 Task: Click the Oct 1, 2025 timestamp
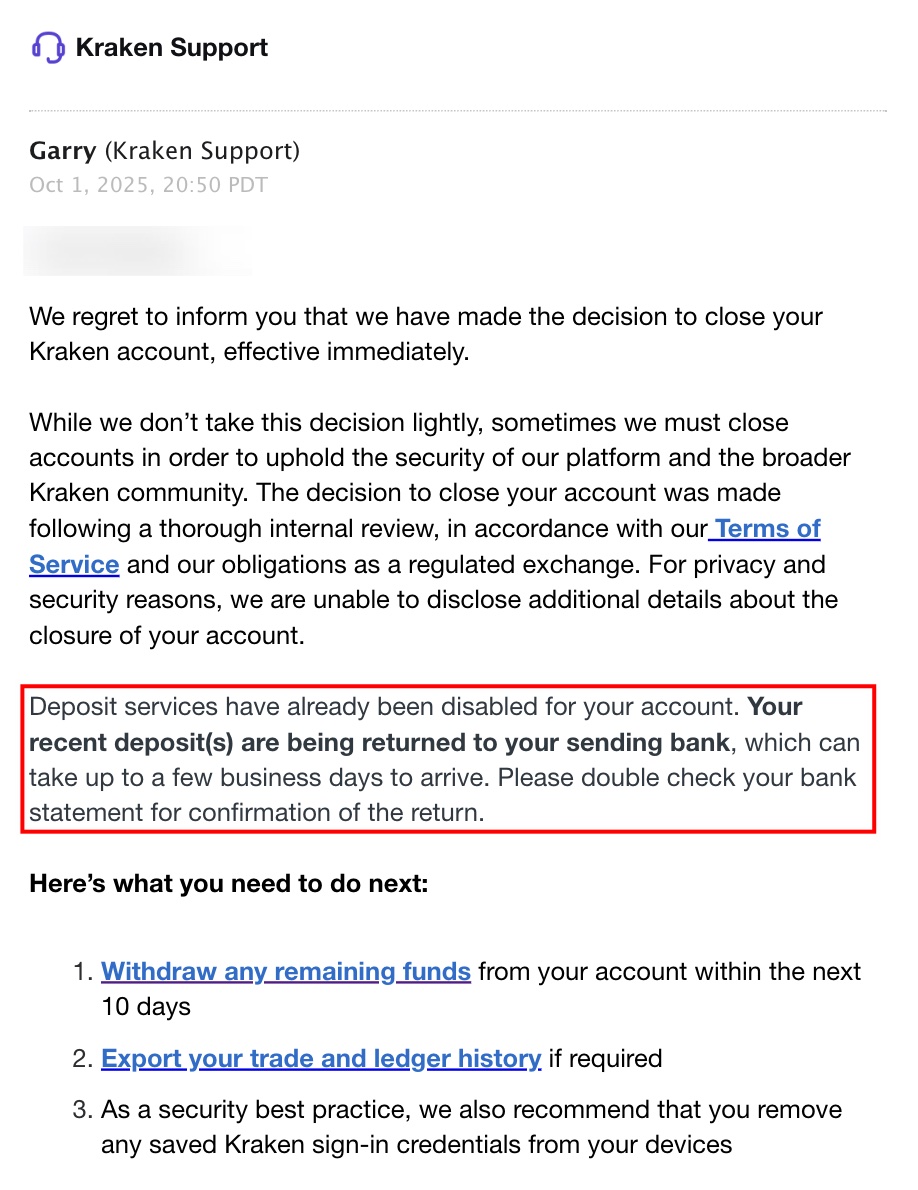(148, 185)
